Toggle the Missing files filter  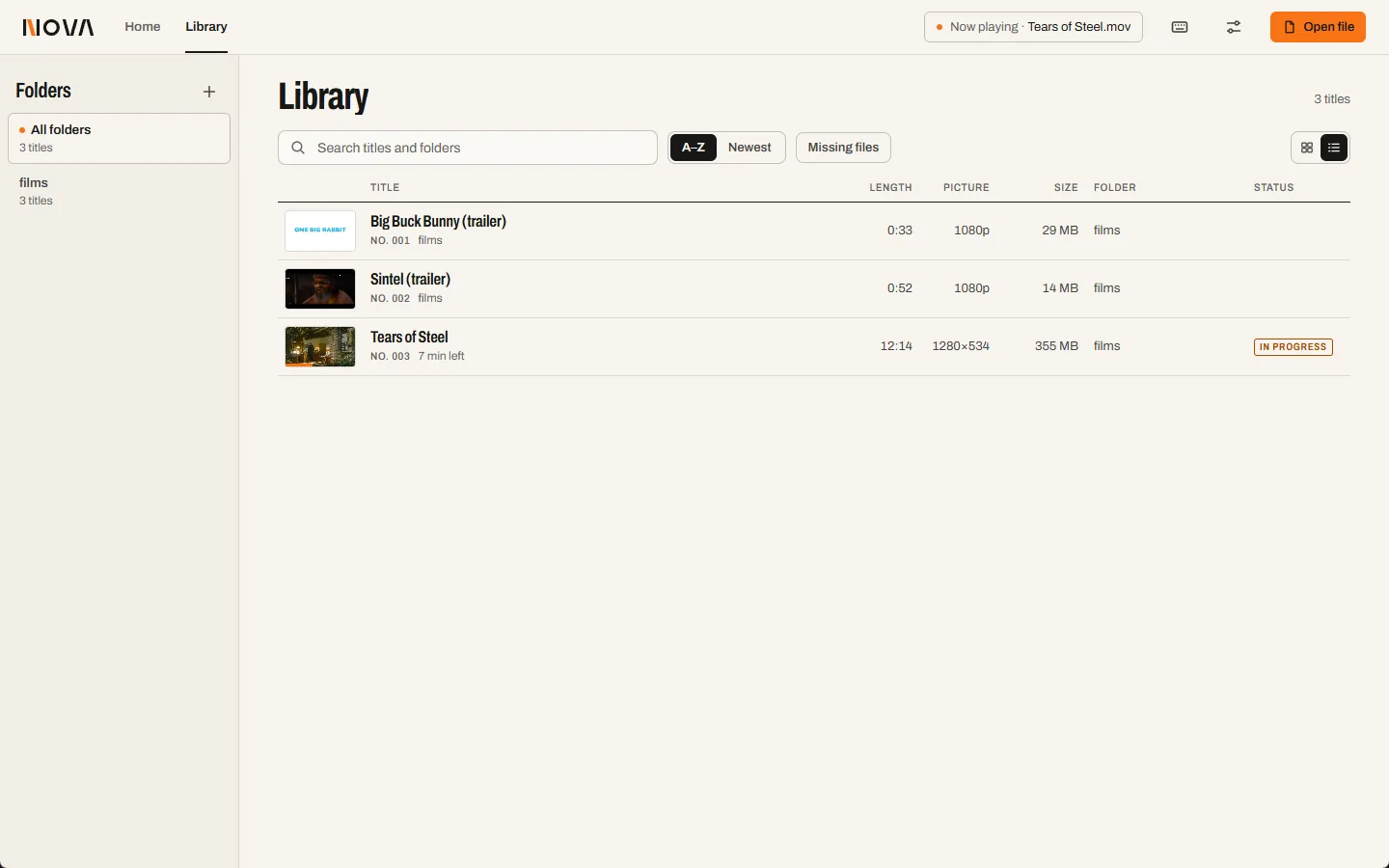(x=843, y=148)
